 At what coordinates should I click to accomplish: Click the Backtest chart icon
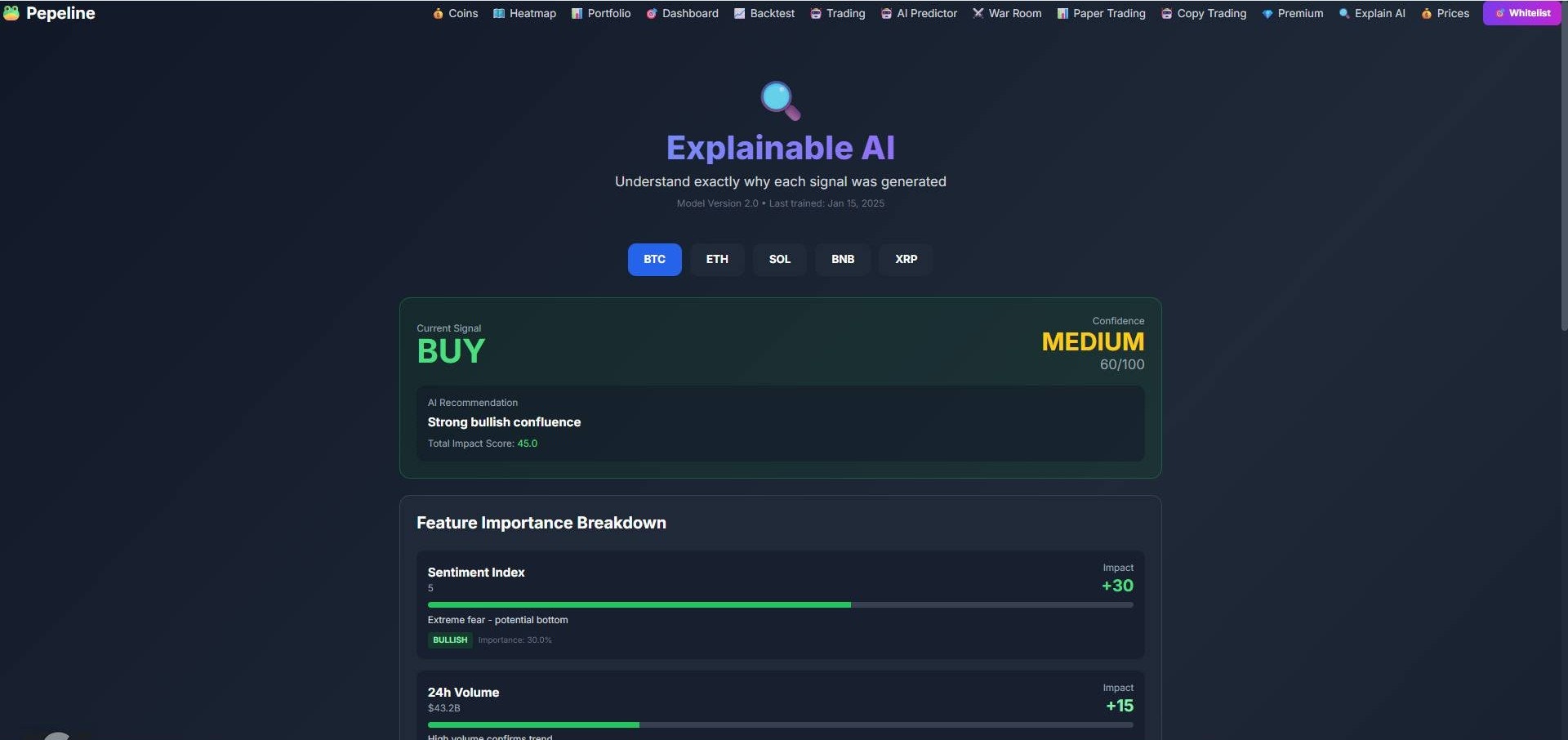pyautogui.click(x=740, y=14)
